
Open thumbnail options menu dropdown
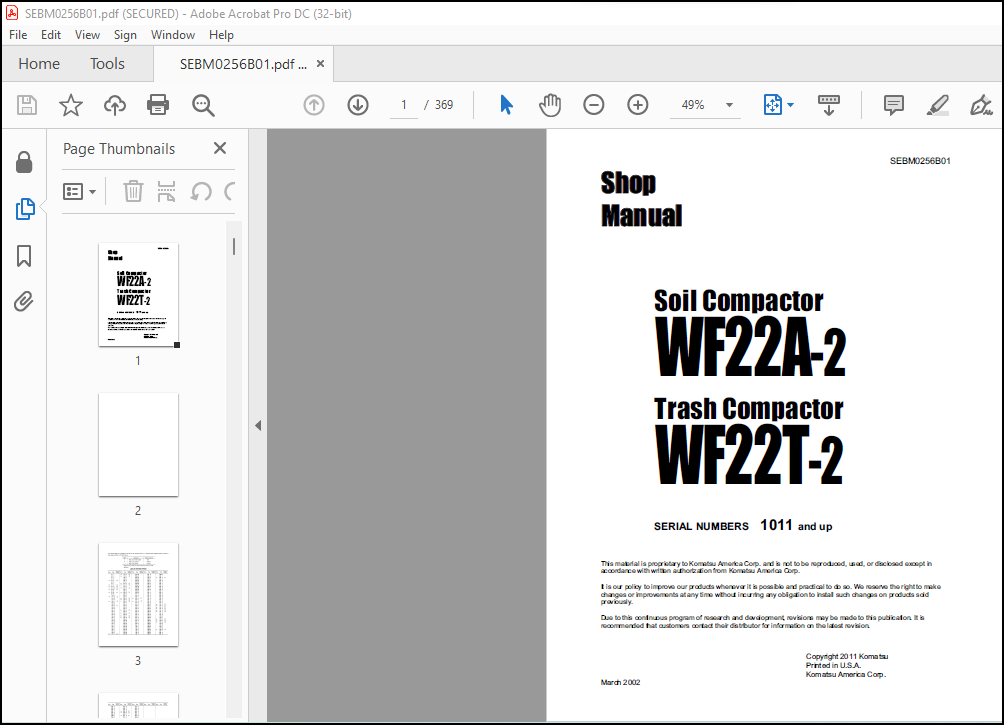(x=79, y=191)
